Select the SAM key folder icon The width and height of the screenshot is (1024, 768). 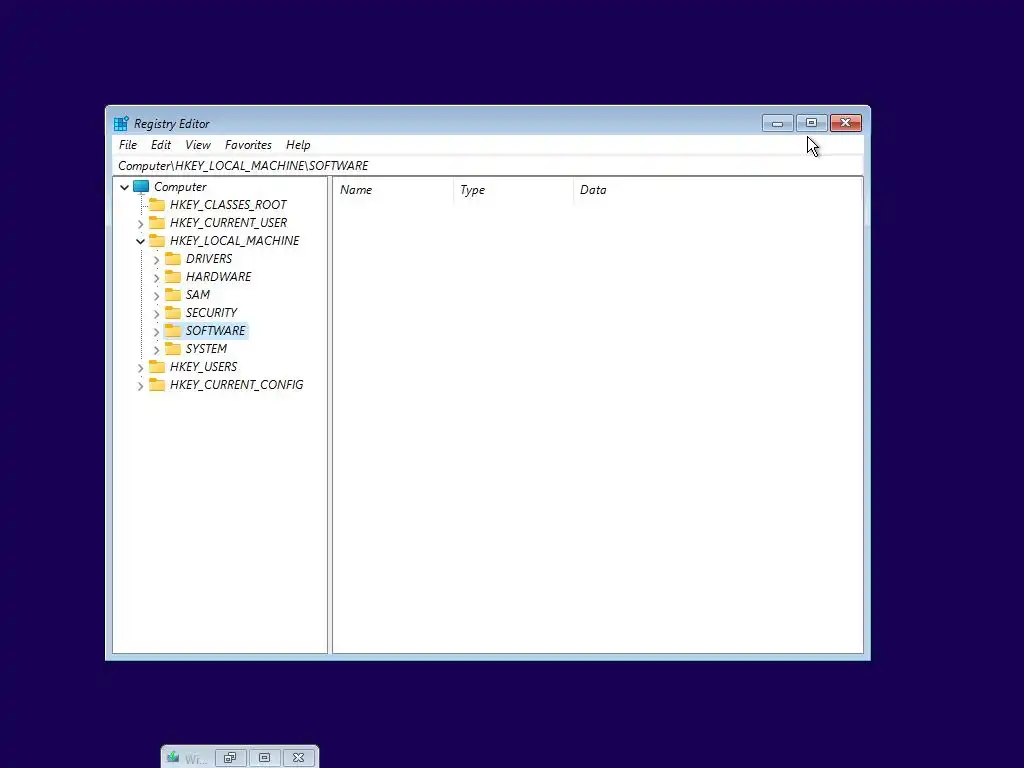coord(172,295)
